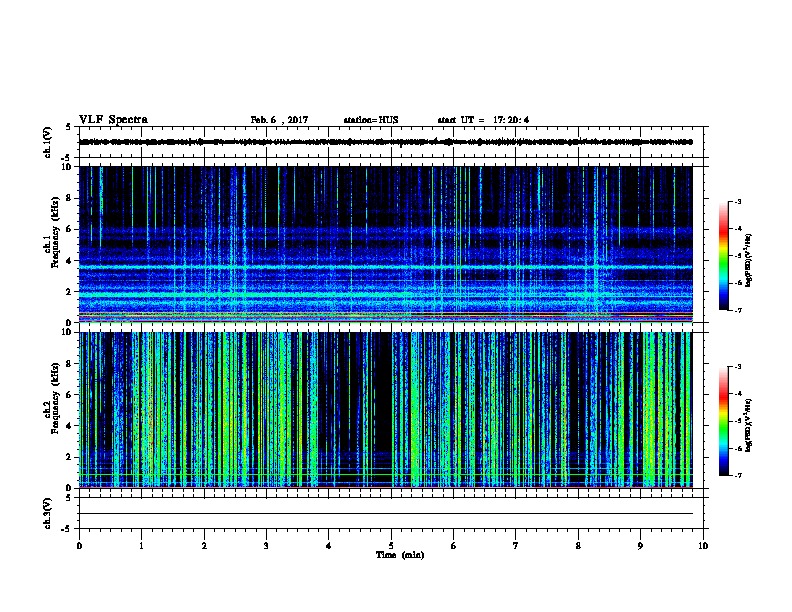Click the "ch.1(V)" waveform axis label

[48, 142]
